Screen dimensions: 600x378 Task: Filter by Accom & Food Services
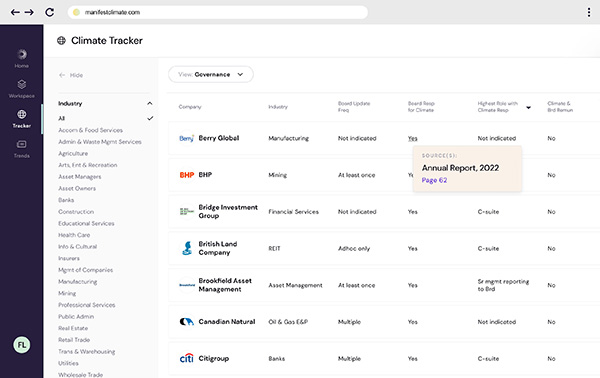(x=90, y=130)
